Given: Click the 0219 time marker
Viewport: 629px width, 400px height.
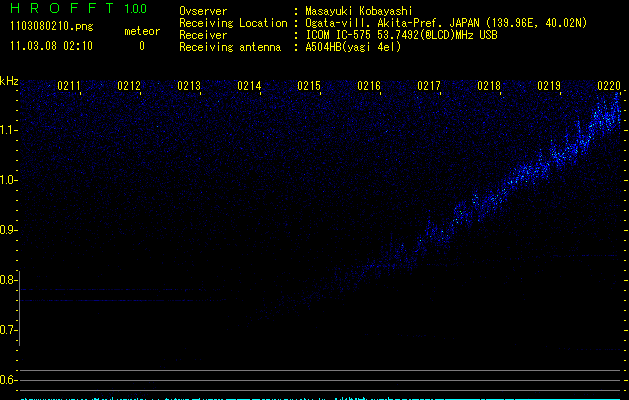Looking at the screenshot, I should pos(549,86).
